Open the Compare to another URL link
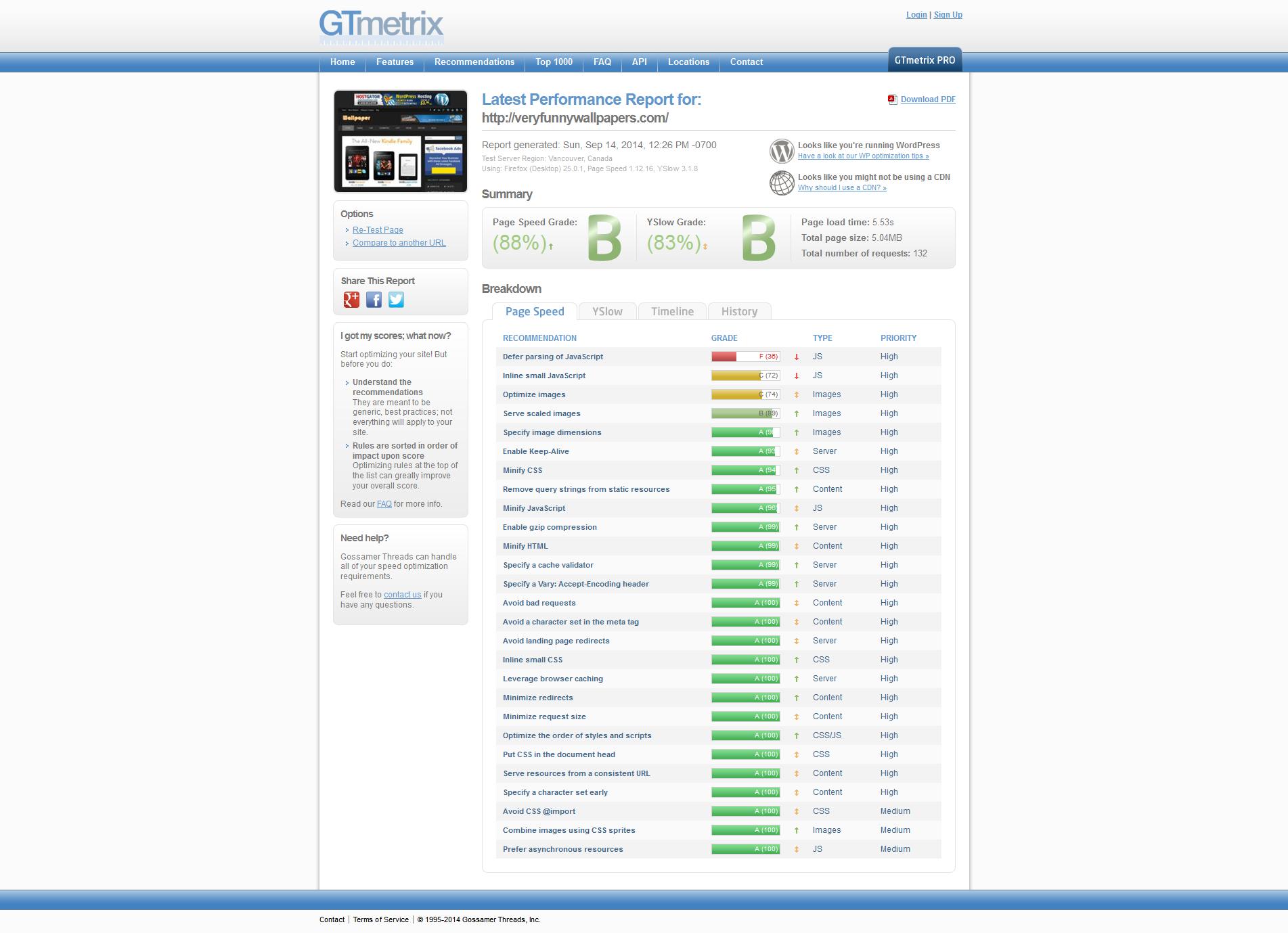 click(399, 243)
